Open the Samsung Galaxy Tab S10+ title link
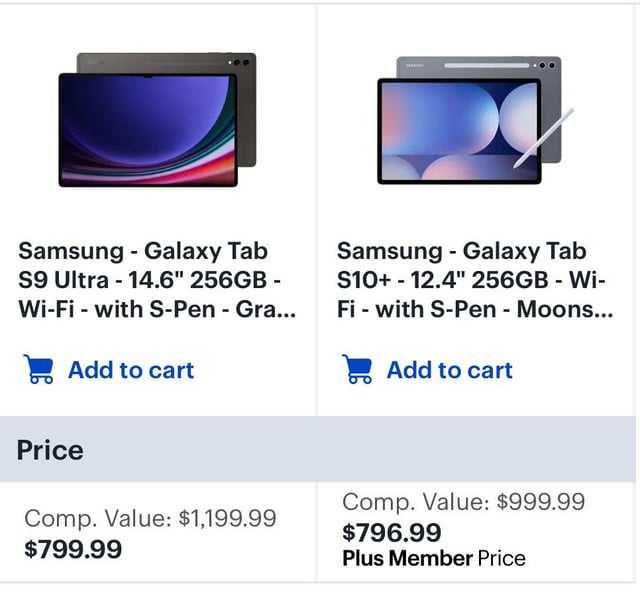Screen dimensions: 640x608 475,280
